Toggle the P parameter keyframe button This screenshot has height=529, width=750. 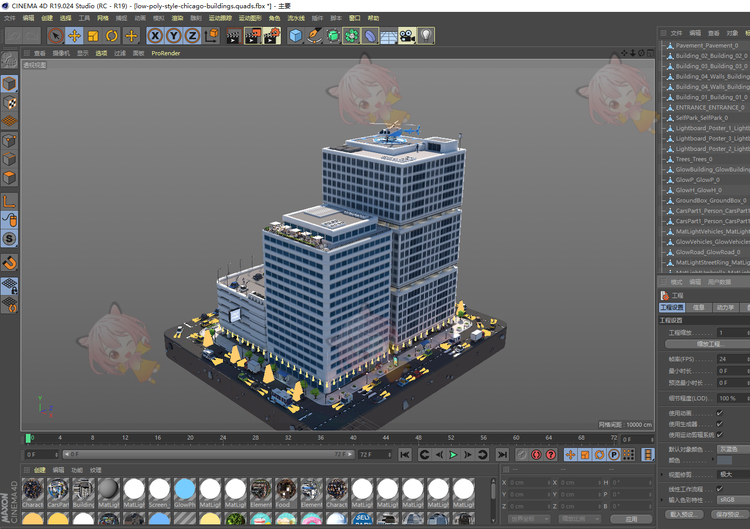[614, 455]
